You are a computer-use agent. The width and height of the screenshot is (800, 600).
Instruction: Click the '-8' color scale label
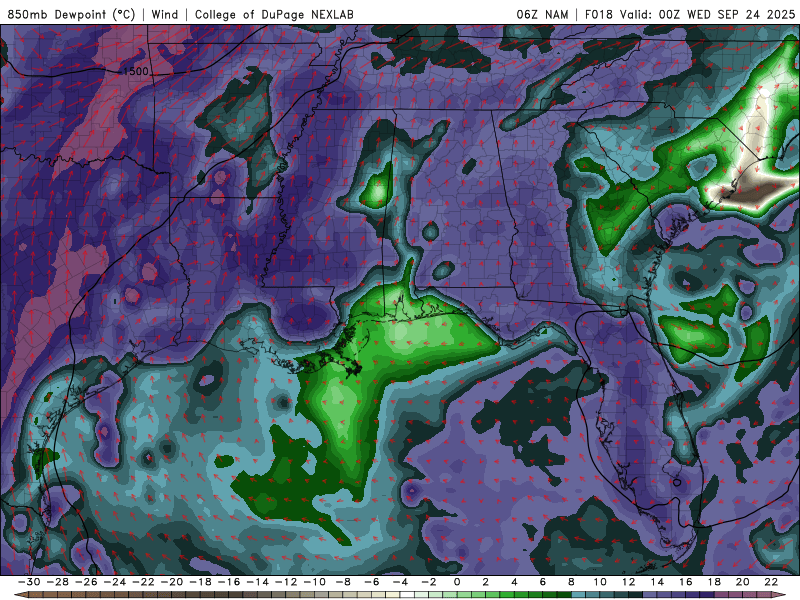point(343,582)
